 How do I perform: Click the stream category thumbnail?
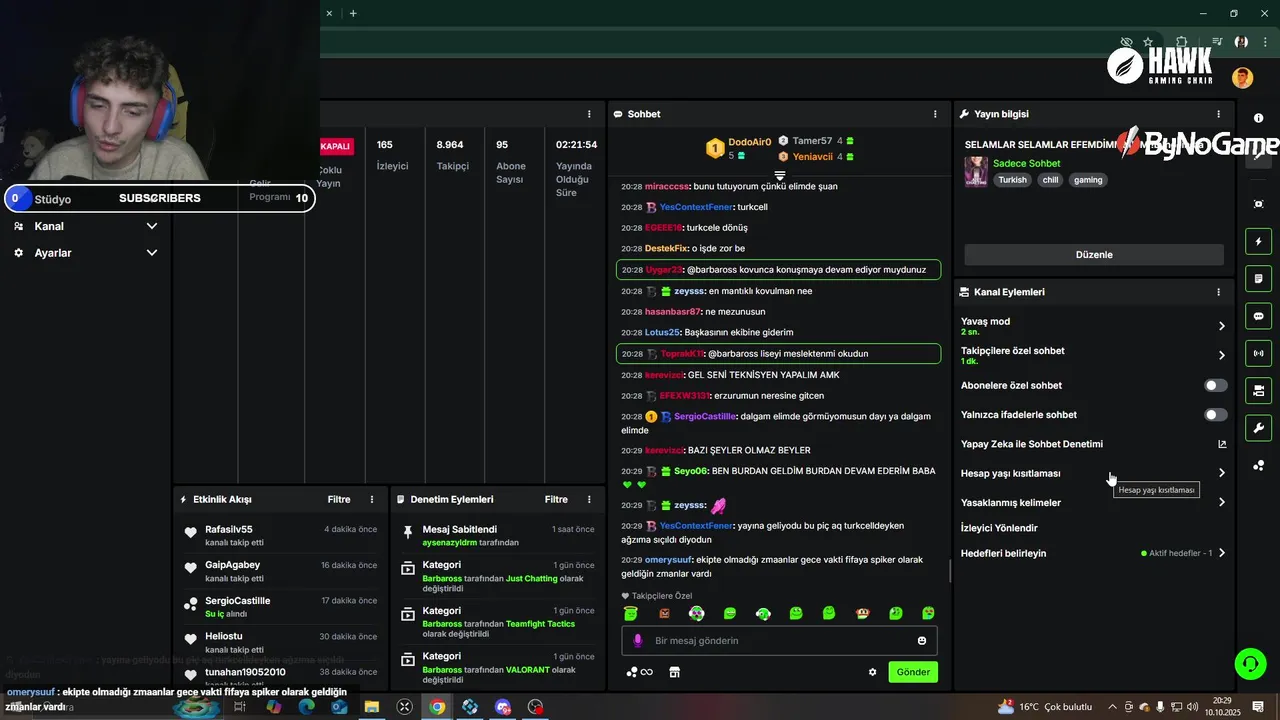click(x=976, y=171)
